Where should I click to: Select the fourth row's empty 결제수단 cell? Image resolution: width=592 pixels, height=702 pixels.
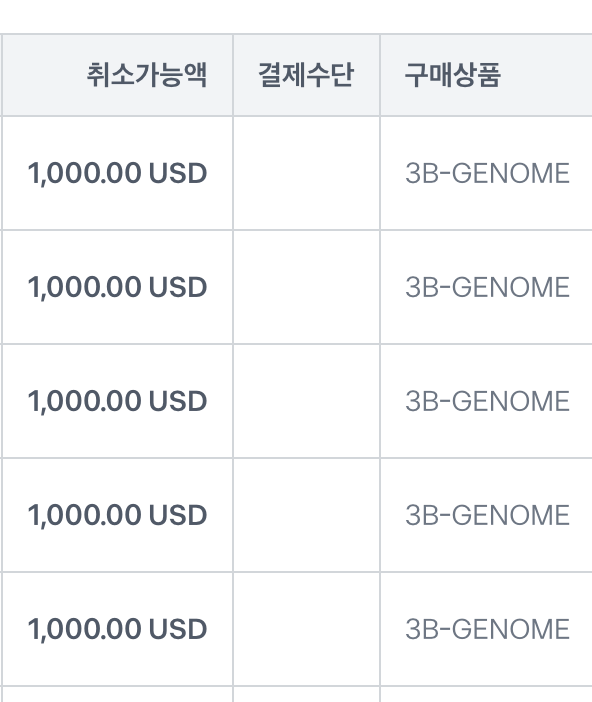(306, 515)
